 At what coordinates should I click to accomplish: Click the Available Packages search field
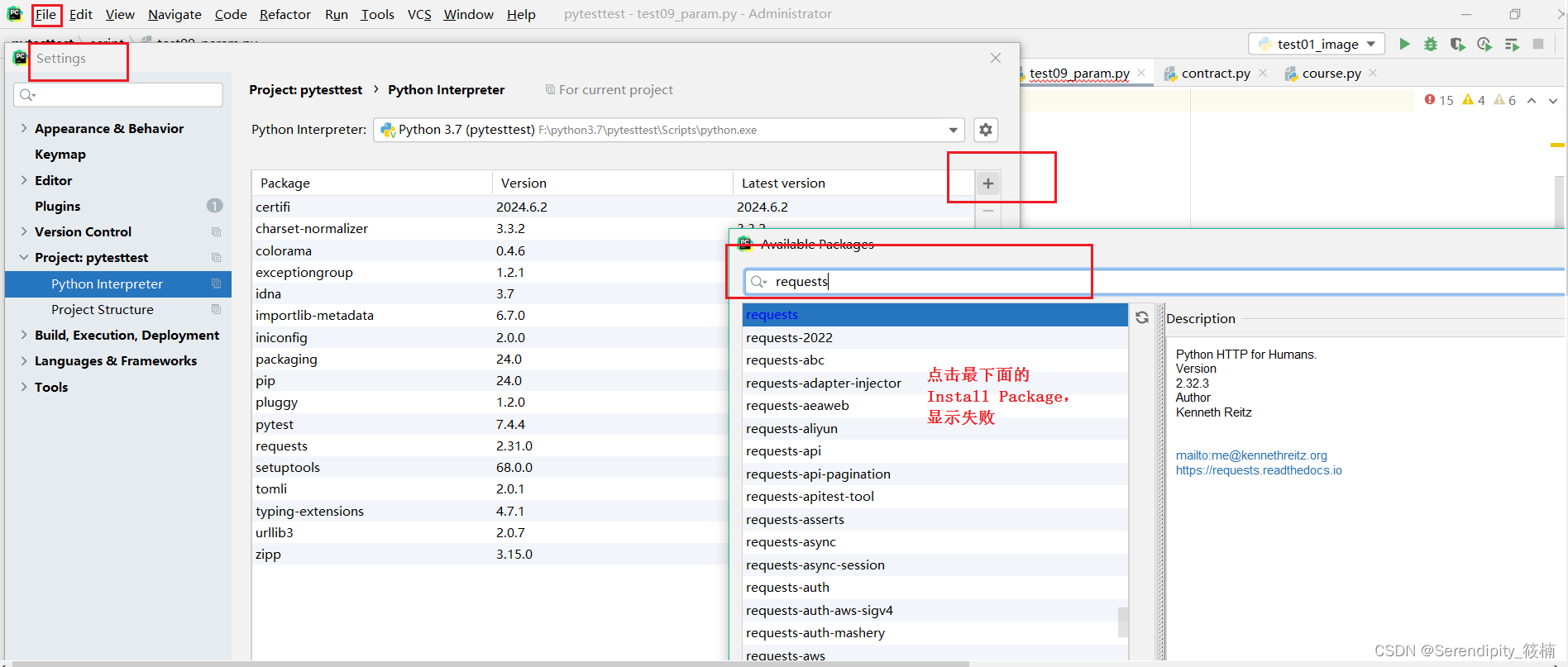click(1154, 282)
